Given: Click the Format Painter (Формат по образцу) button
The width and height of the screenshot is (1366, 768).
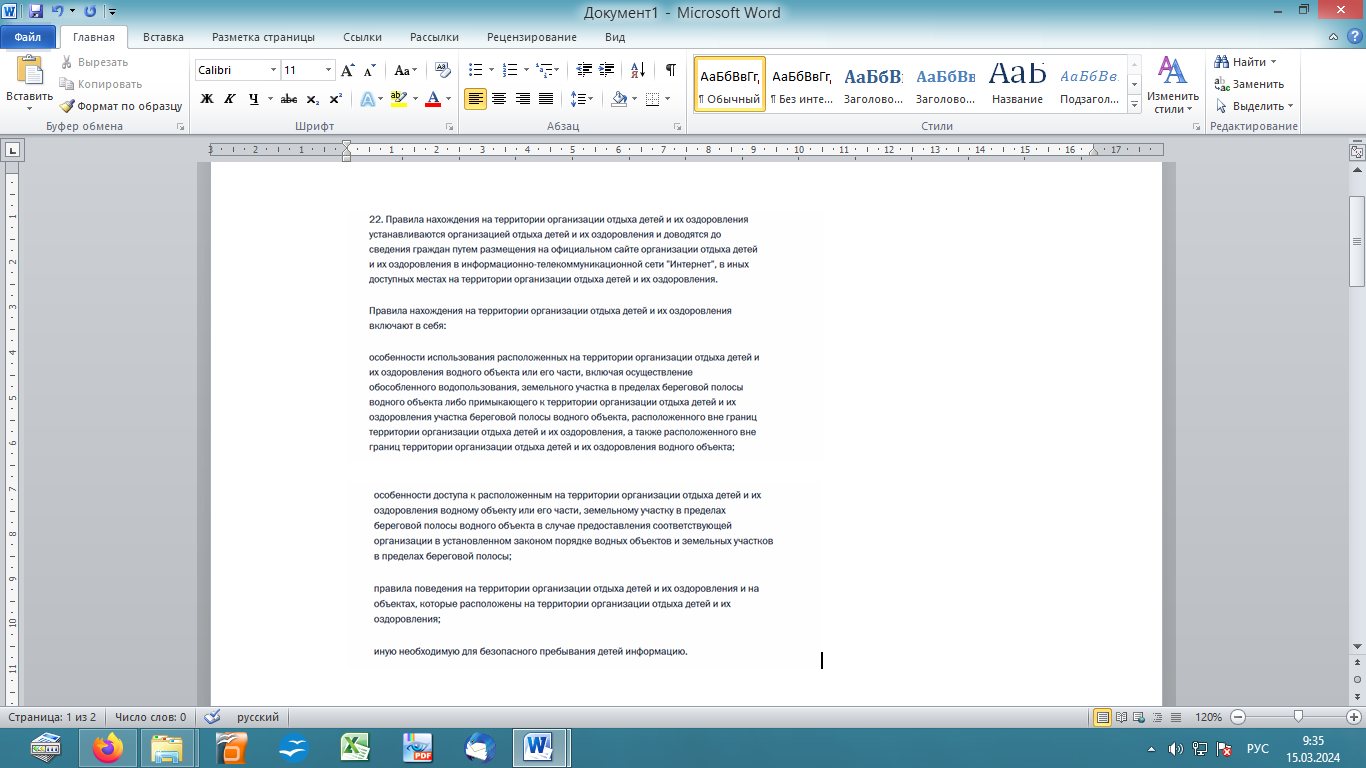Looking at the screenshot, I should click(120, 106).
